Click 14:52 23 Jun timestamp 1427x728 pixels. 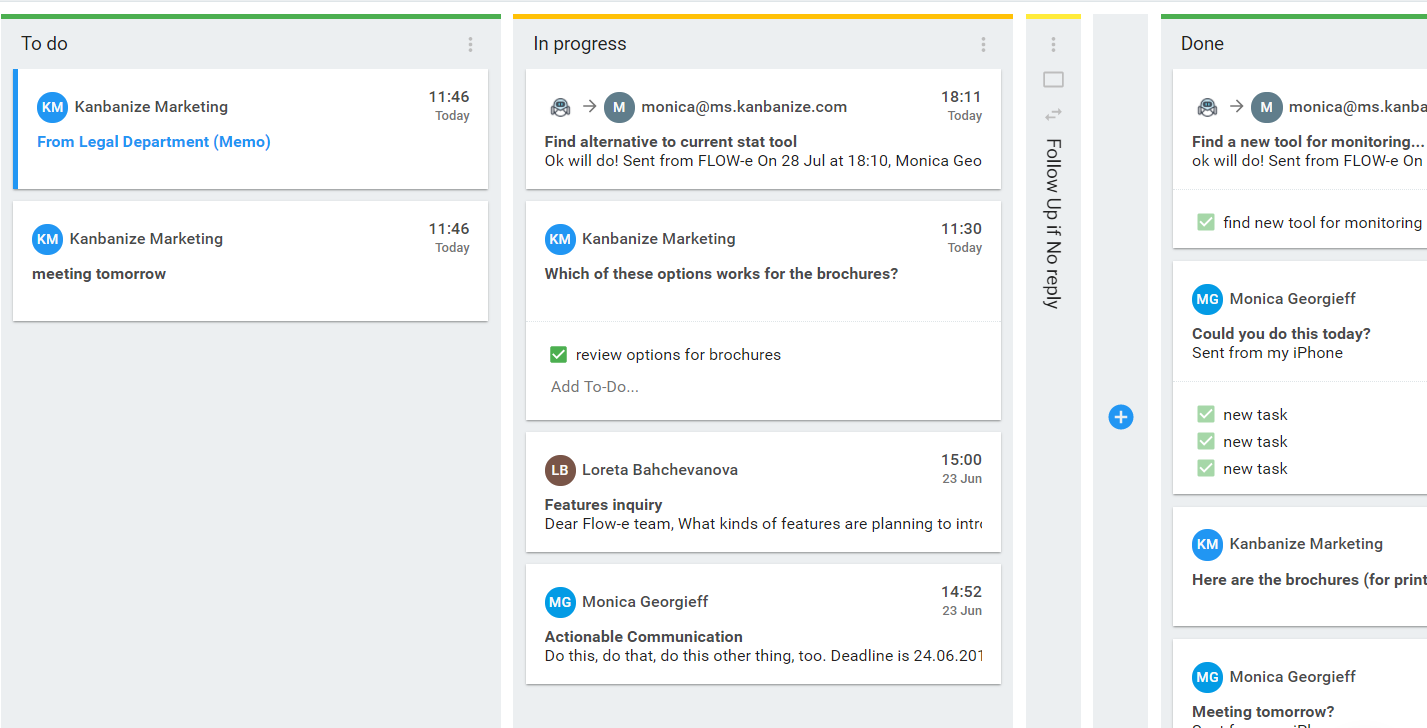[961, 600]
